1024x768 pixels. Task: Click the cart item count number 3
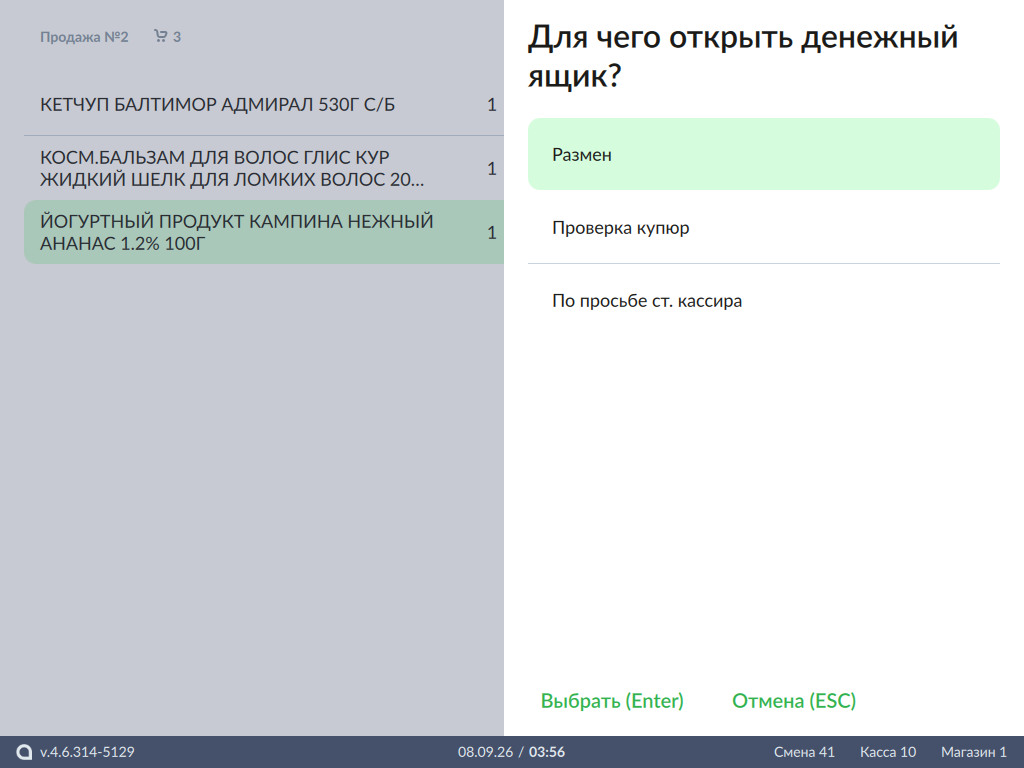[177, 37]
